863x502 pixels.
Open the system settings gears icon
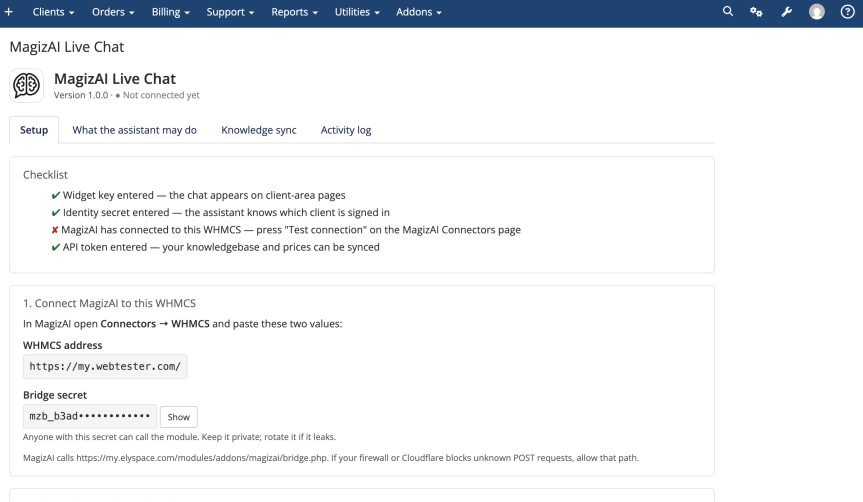[x=756, y=12]
